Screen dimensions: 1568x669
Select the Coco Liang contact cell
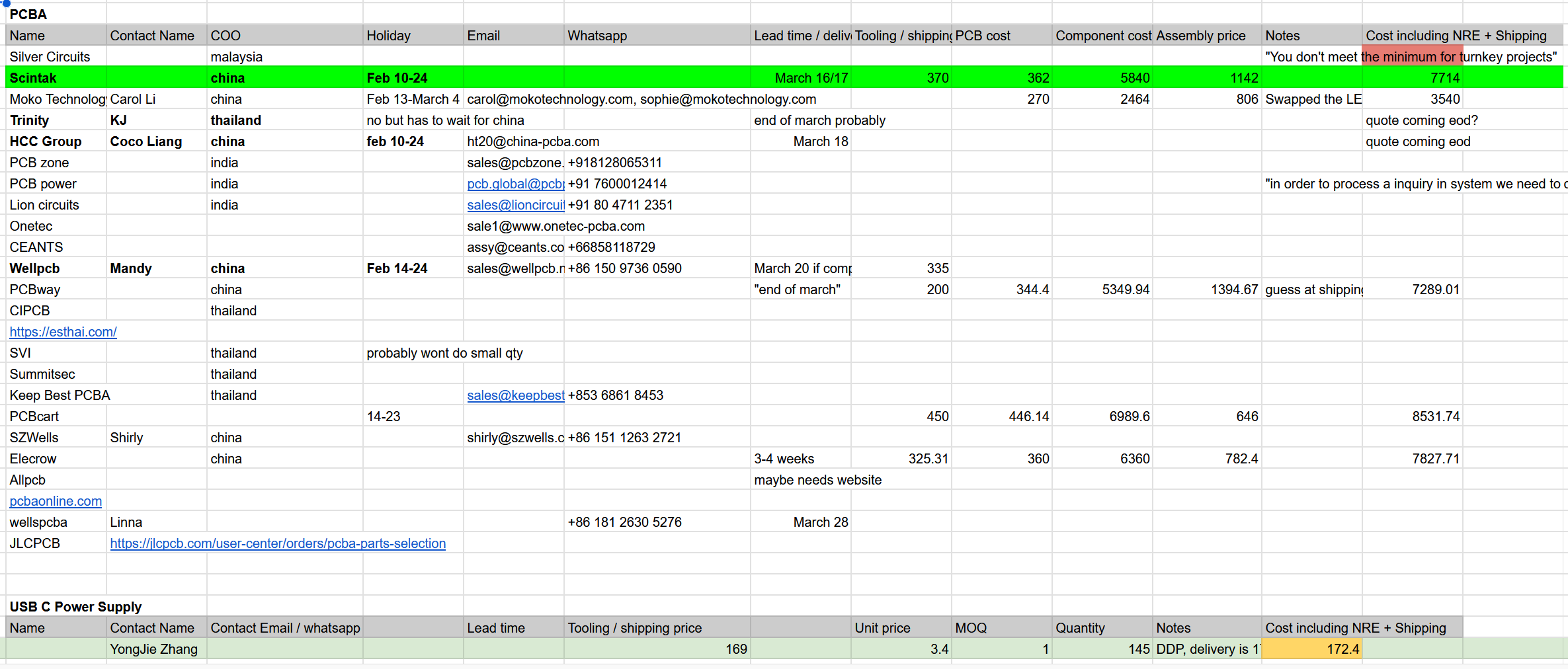157,141
